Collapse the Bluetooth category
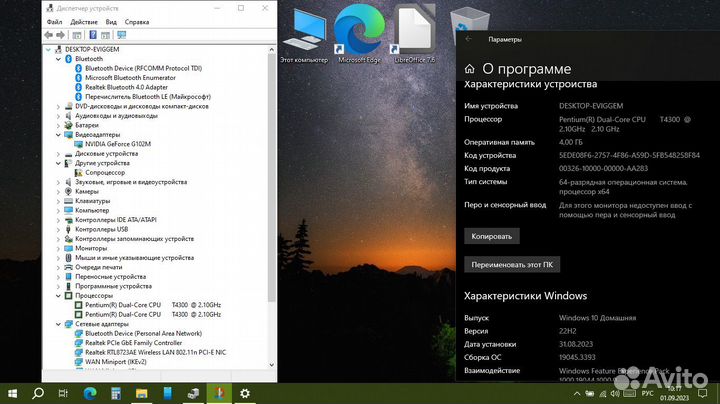 pos(58,59)
